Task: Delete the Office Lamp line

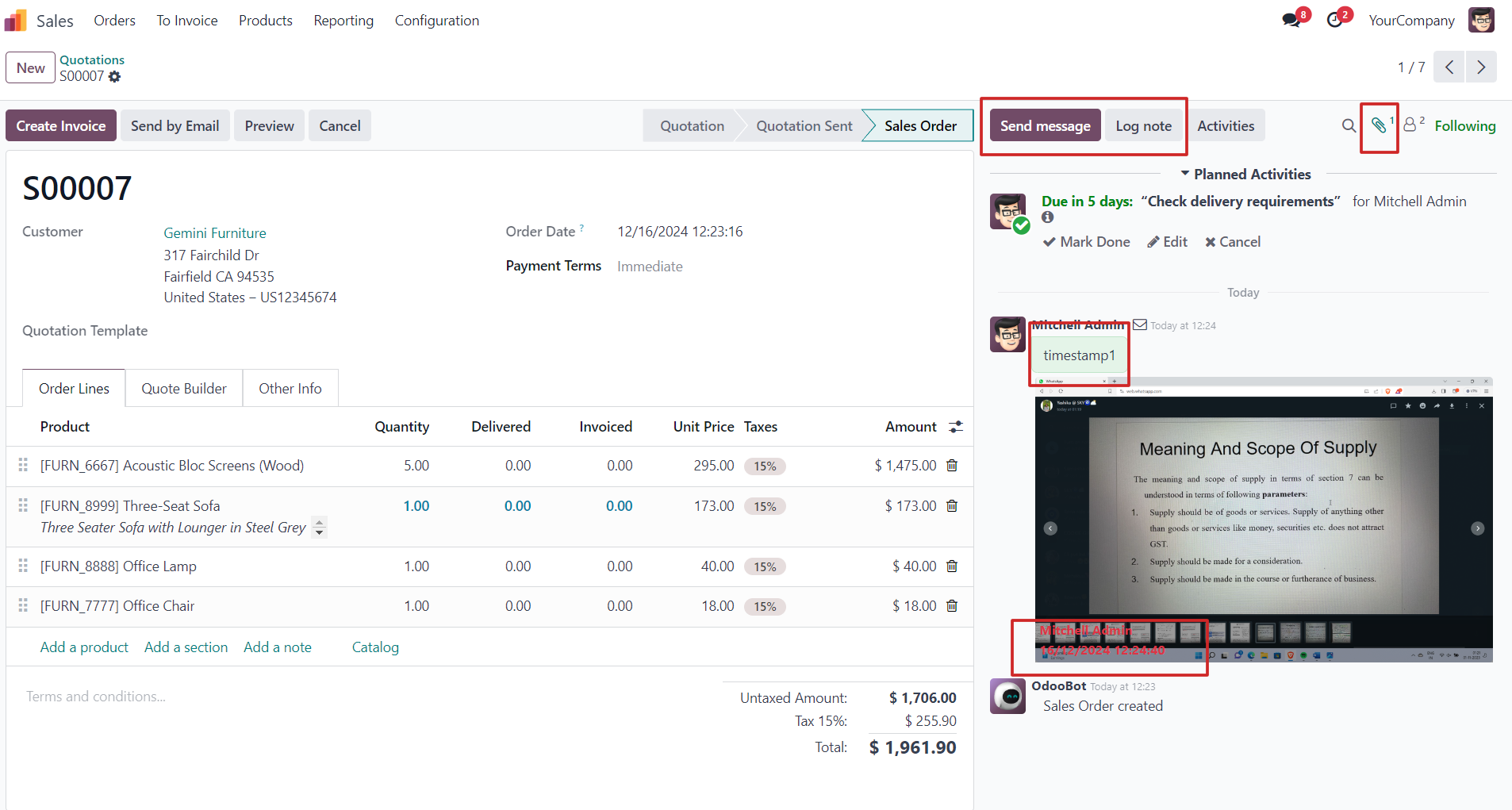Action: [952, 566]
